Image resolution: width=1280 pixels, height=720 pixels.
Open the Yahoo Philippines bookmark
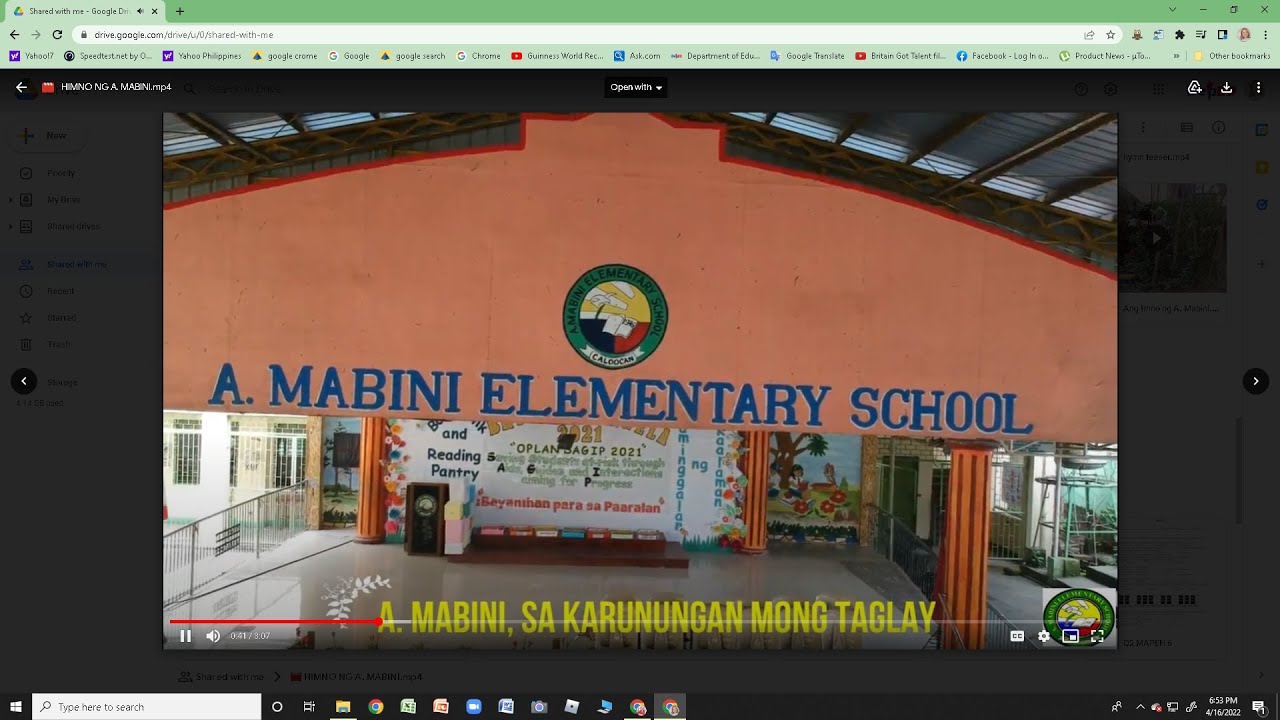pos(202,56)
